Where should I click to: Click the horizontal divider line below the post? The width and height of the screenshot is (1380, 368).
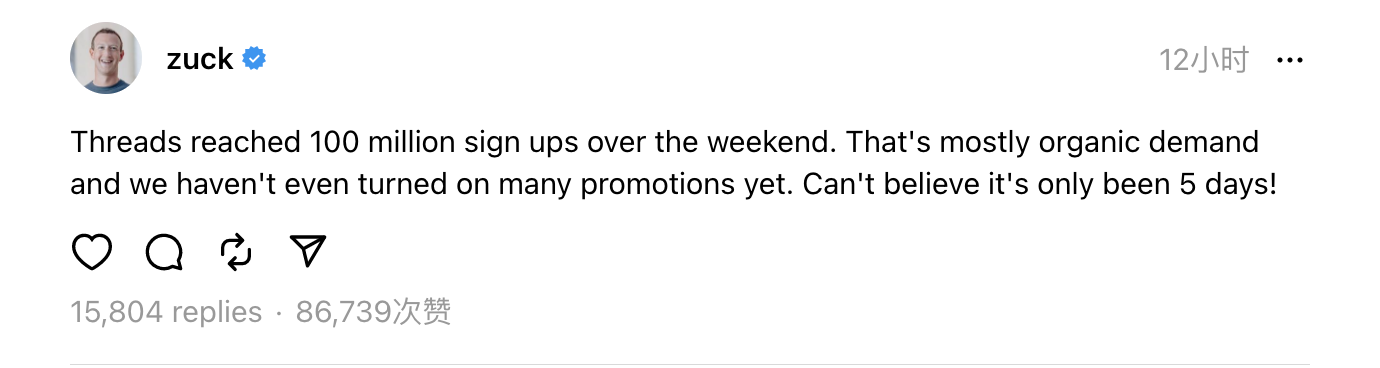click(690, 364)
